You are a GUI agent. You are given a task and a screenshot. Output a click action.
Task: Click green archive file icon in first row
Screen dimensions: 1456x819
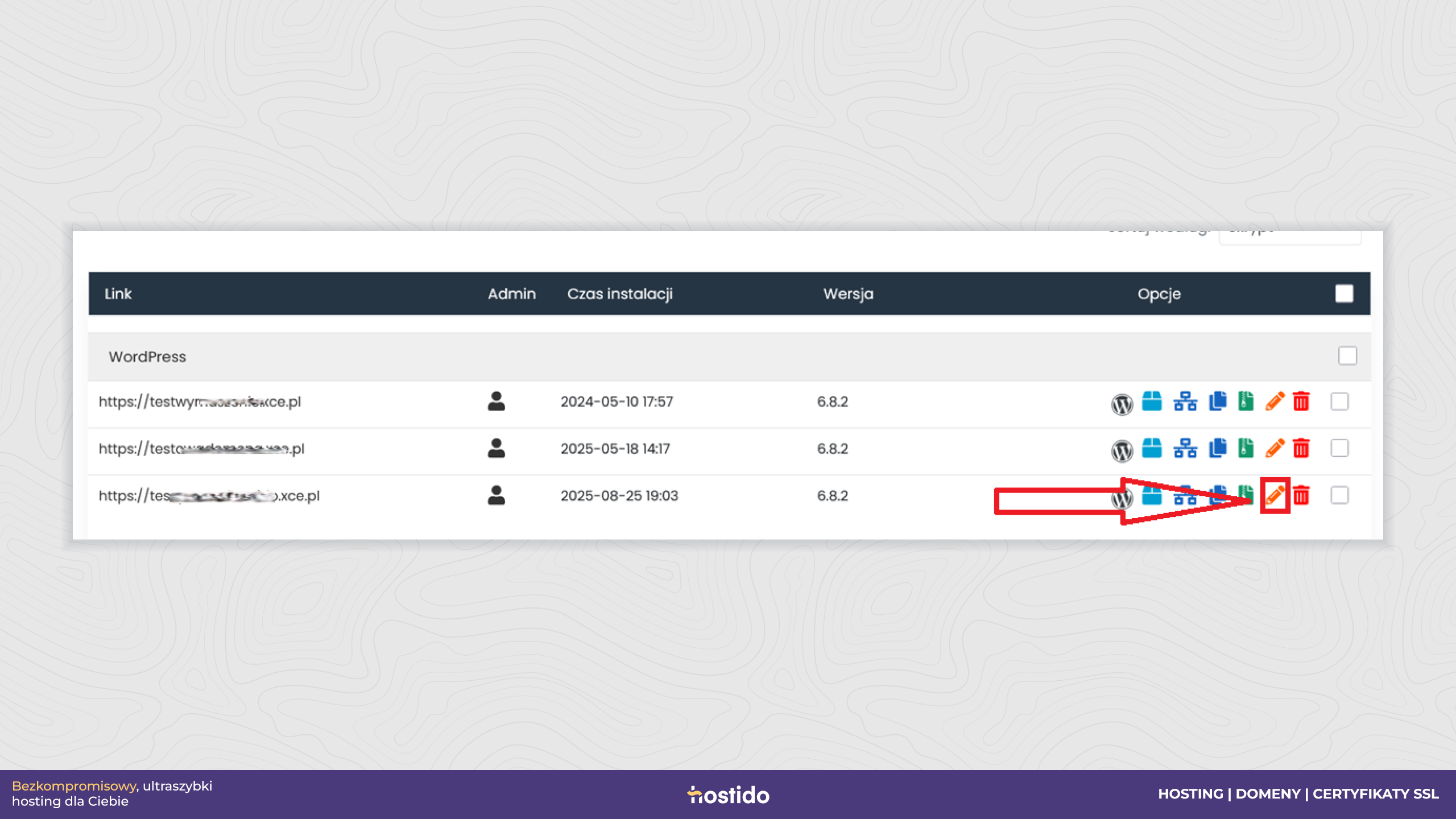pos(1246,401)
